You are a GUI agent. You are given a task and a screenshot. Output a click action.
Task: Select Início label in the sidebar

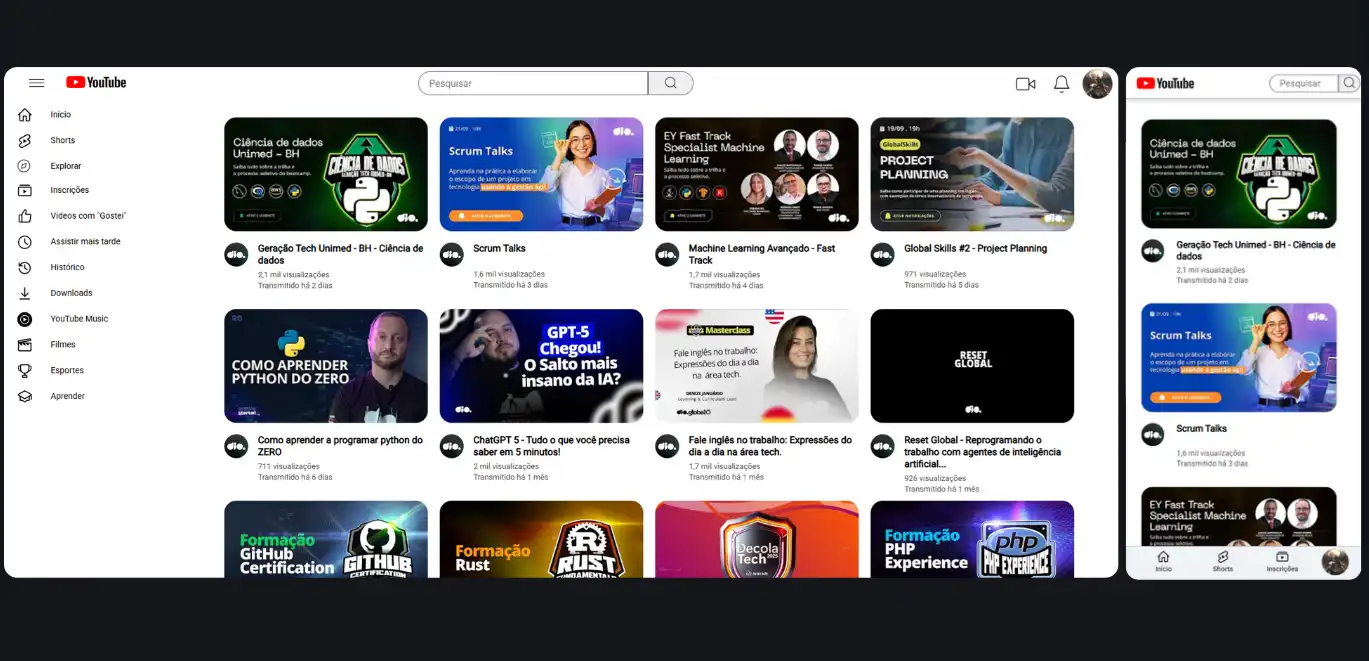(61, 115)
